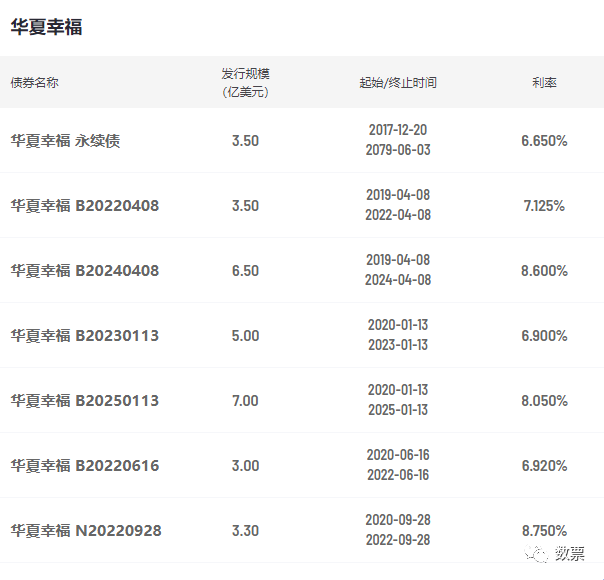Open the 华夏幸福 B20220616 bond entry
Image resolution: width=604 pixels, height=580 pixels.
click(x=85, y=466)
